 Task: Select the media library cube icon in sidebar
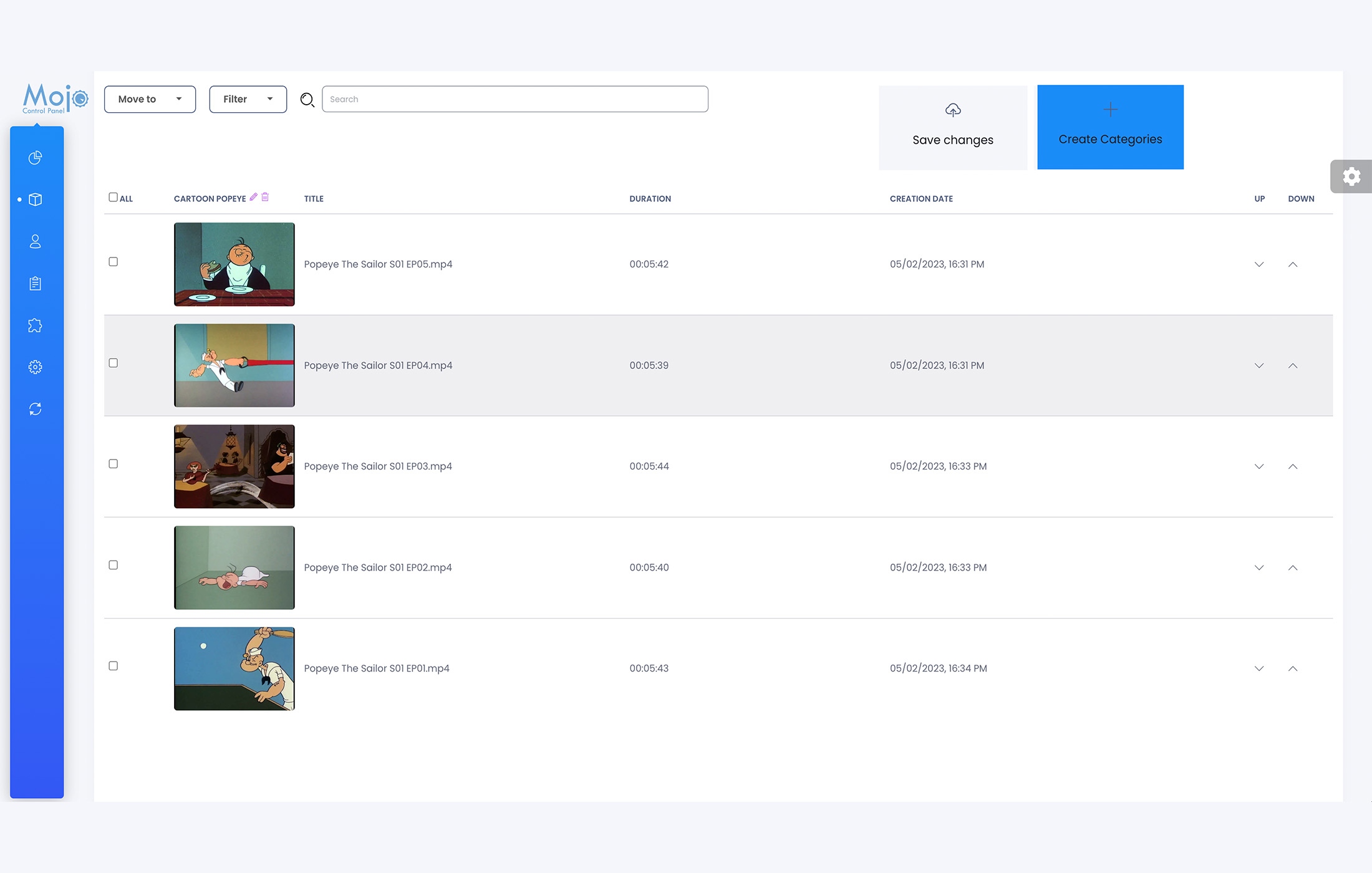(x=36, y=200)
